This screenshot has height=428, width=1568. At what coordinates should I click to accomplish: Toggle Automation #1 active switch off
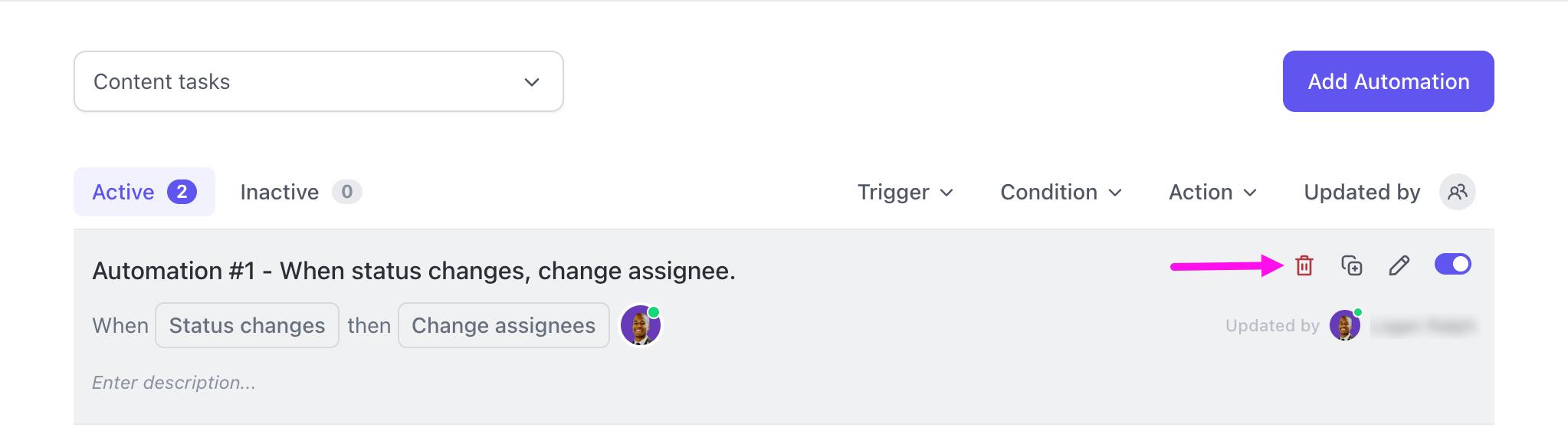[1452, 265]
